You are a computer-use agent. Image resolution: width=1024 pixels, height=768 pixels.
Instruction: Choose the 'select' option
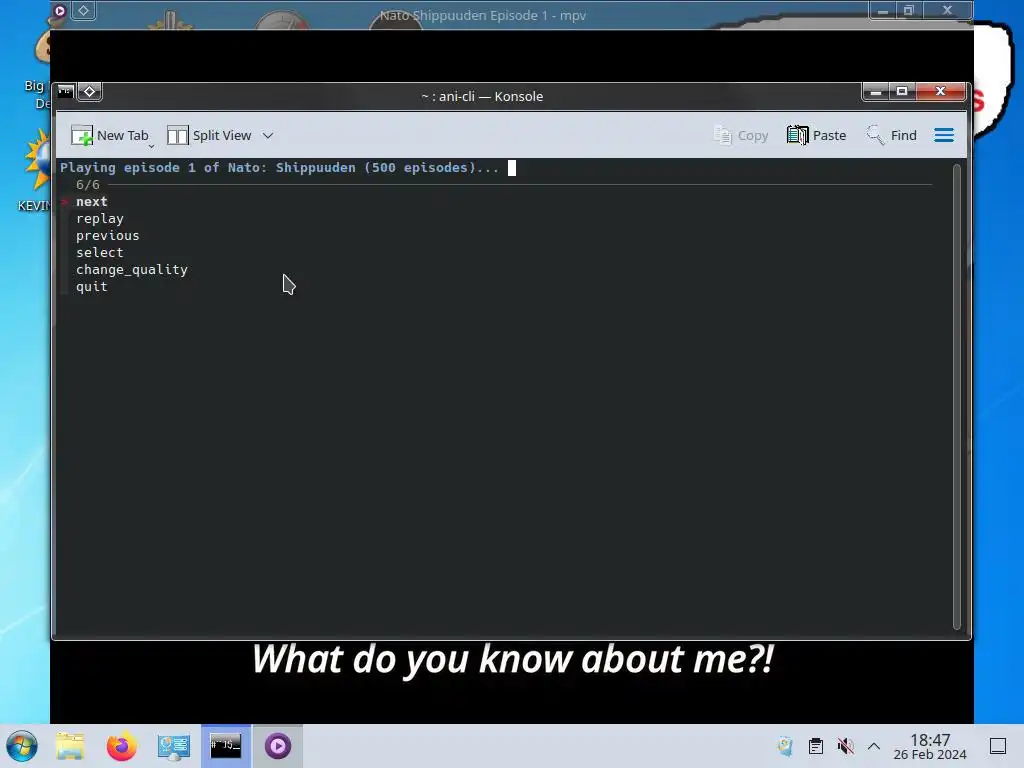click(100, 253)
